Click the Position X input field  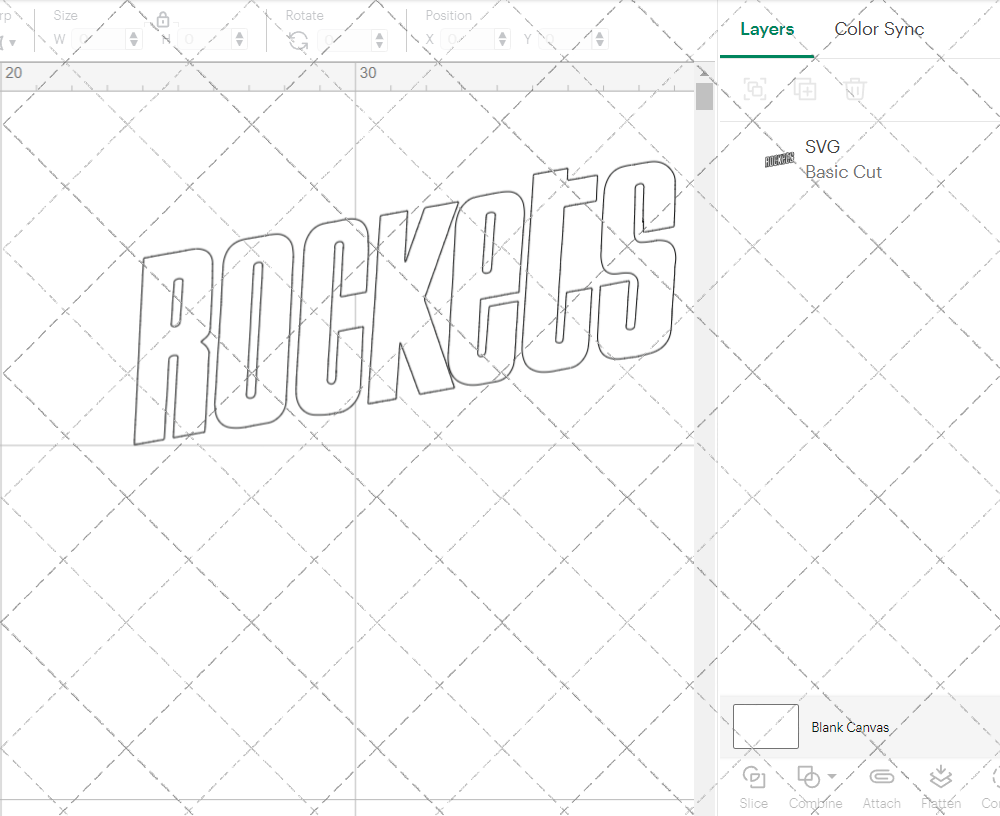pos(468,40)
